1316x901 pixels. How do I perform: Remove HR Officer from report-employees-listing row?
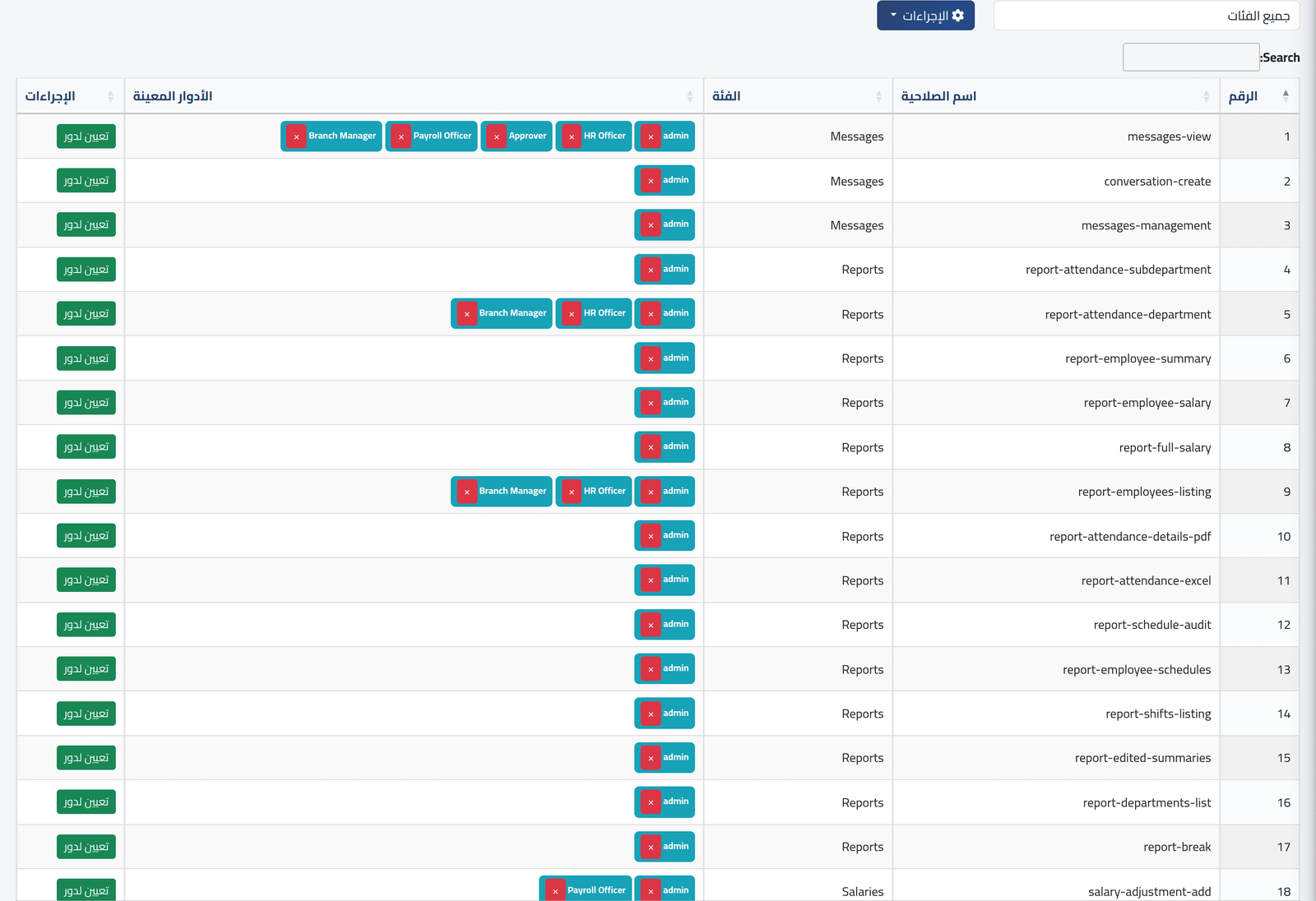pyautogui.click(x=572, y=492)
